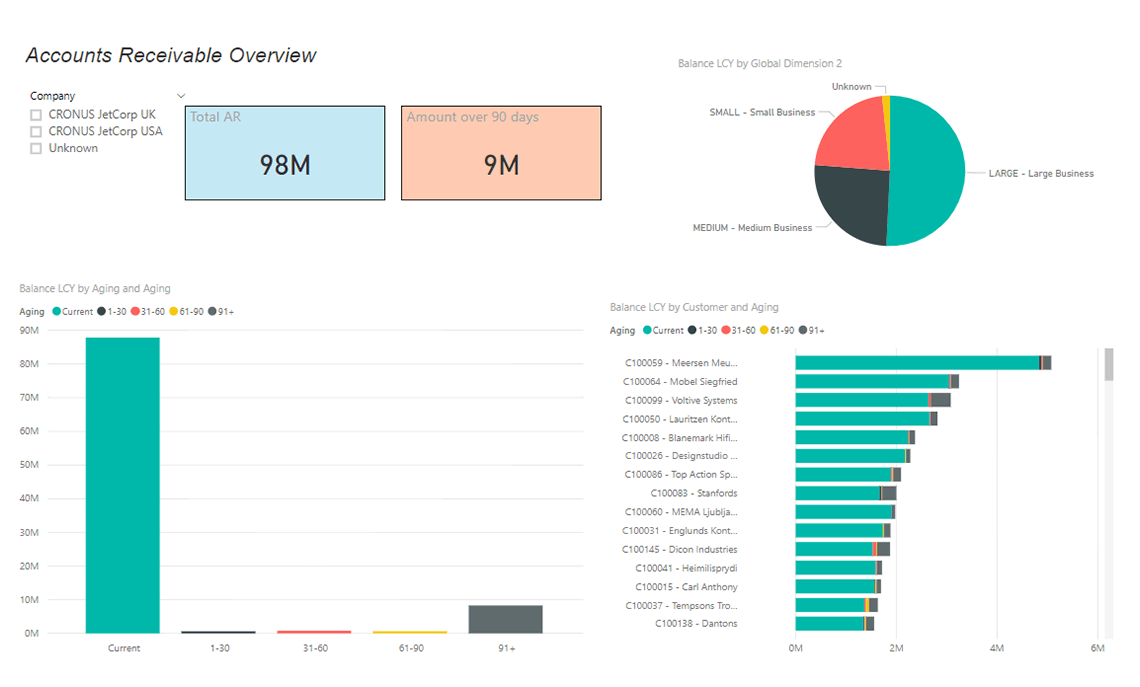This screenshot has width=1140, height=687.
Task: Select the Current column in aging chart
Action: coord(123,485)
